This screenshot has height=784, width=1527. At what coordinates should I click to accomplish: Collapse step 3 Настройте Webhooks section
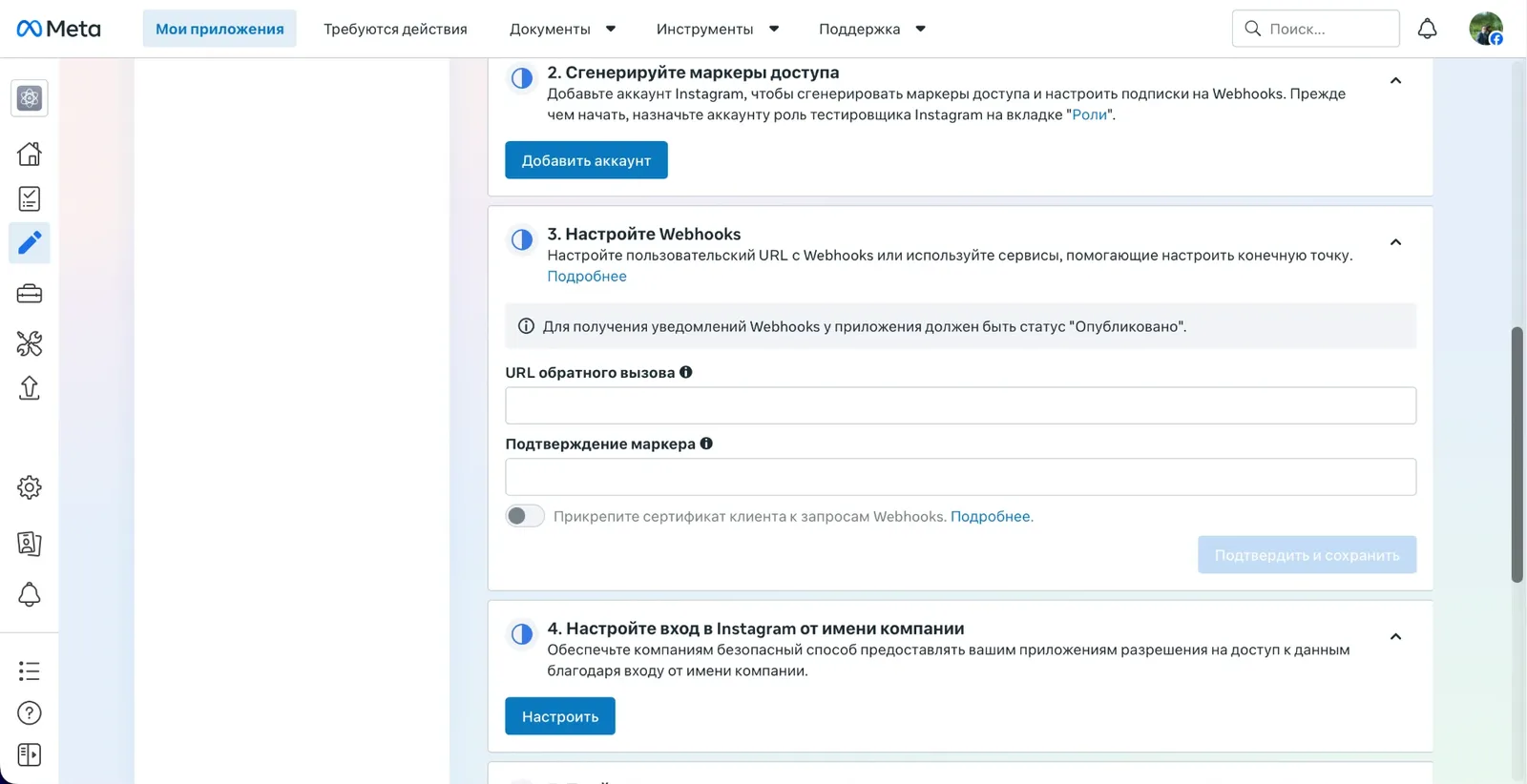coord(1395,242)
